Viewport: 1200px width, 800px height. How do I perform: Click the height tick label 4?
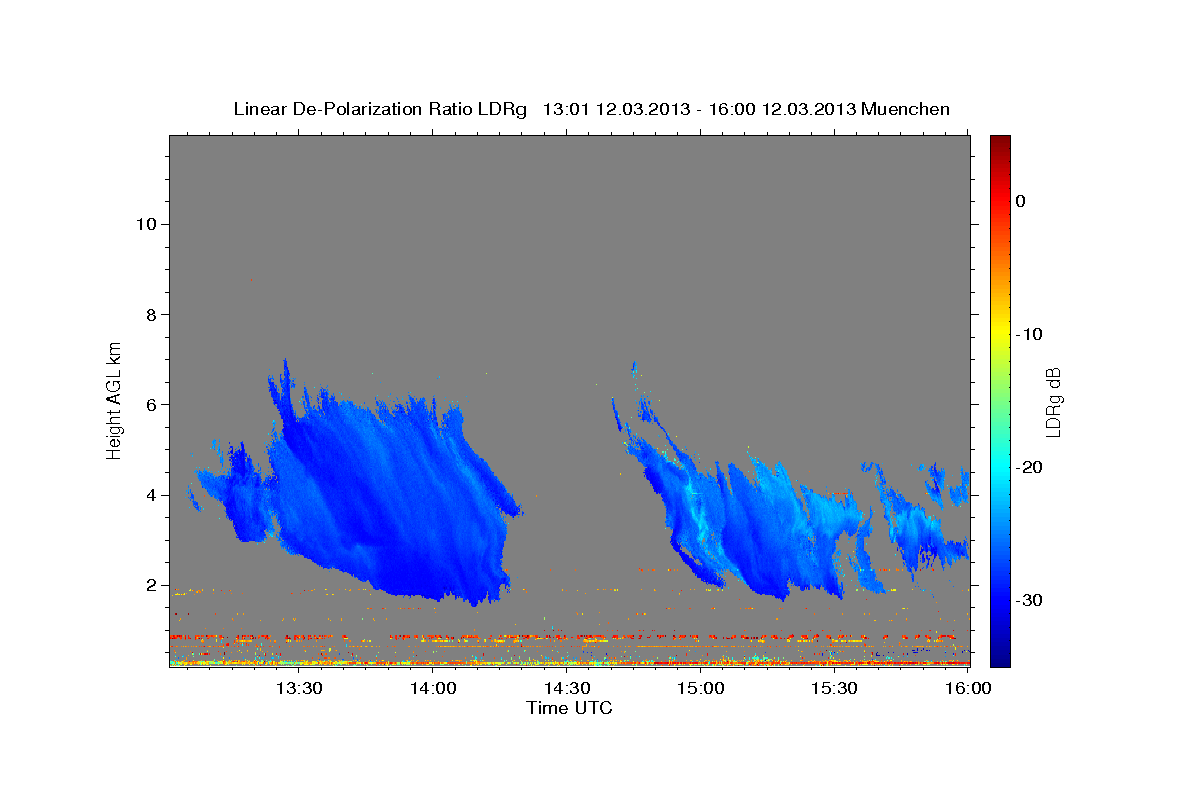pos(151,495)
